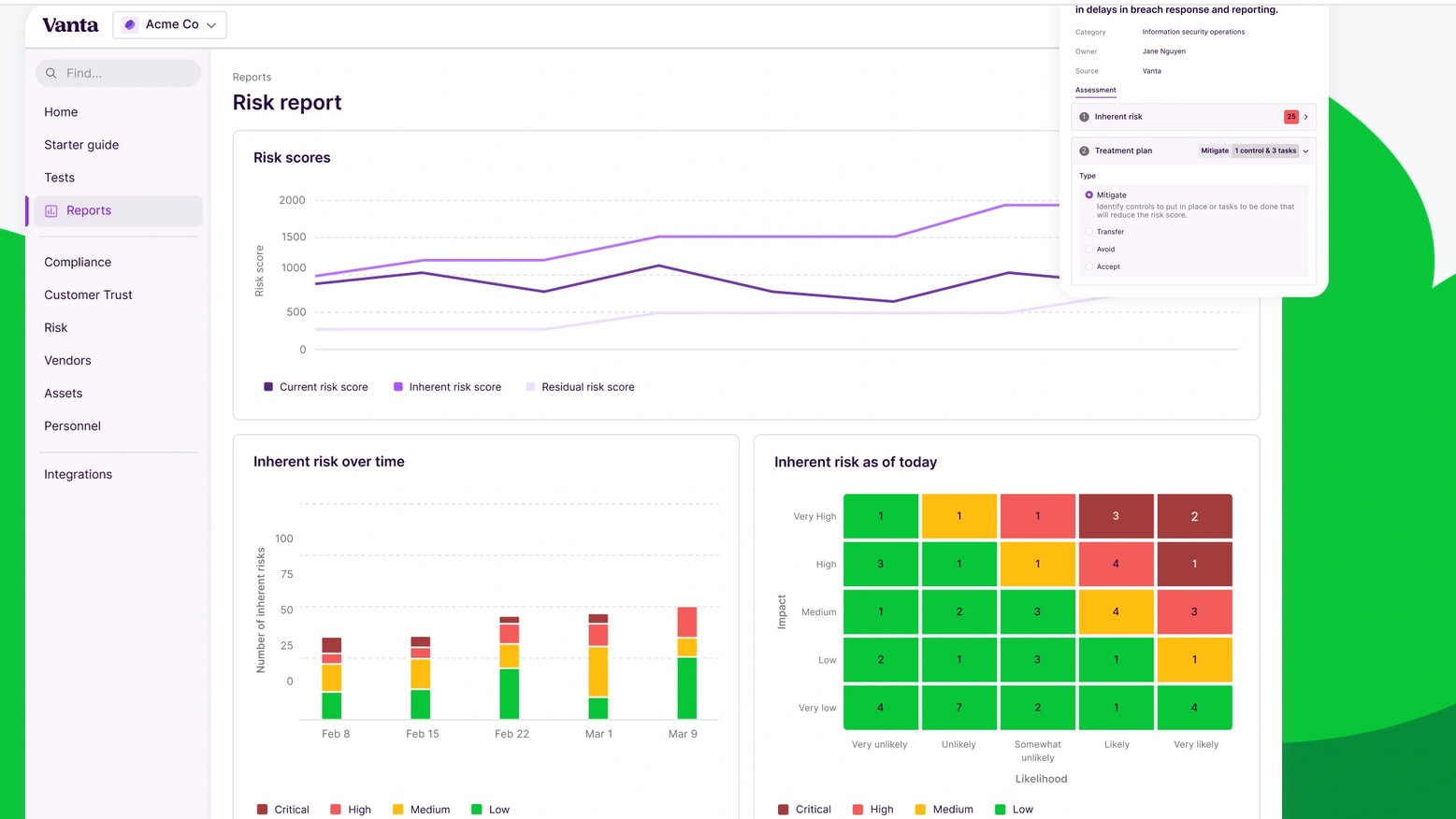Click the Inherent risk score legend swatch
The image size is (1456, 819).
(x=398, y=387)
